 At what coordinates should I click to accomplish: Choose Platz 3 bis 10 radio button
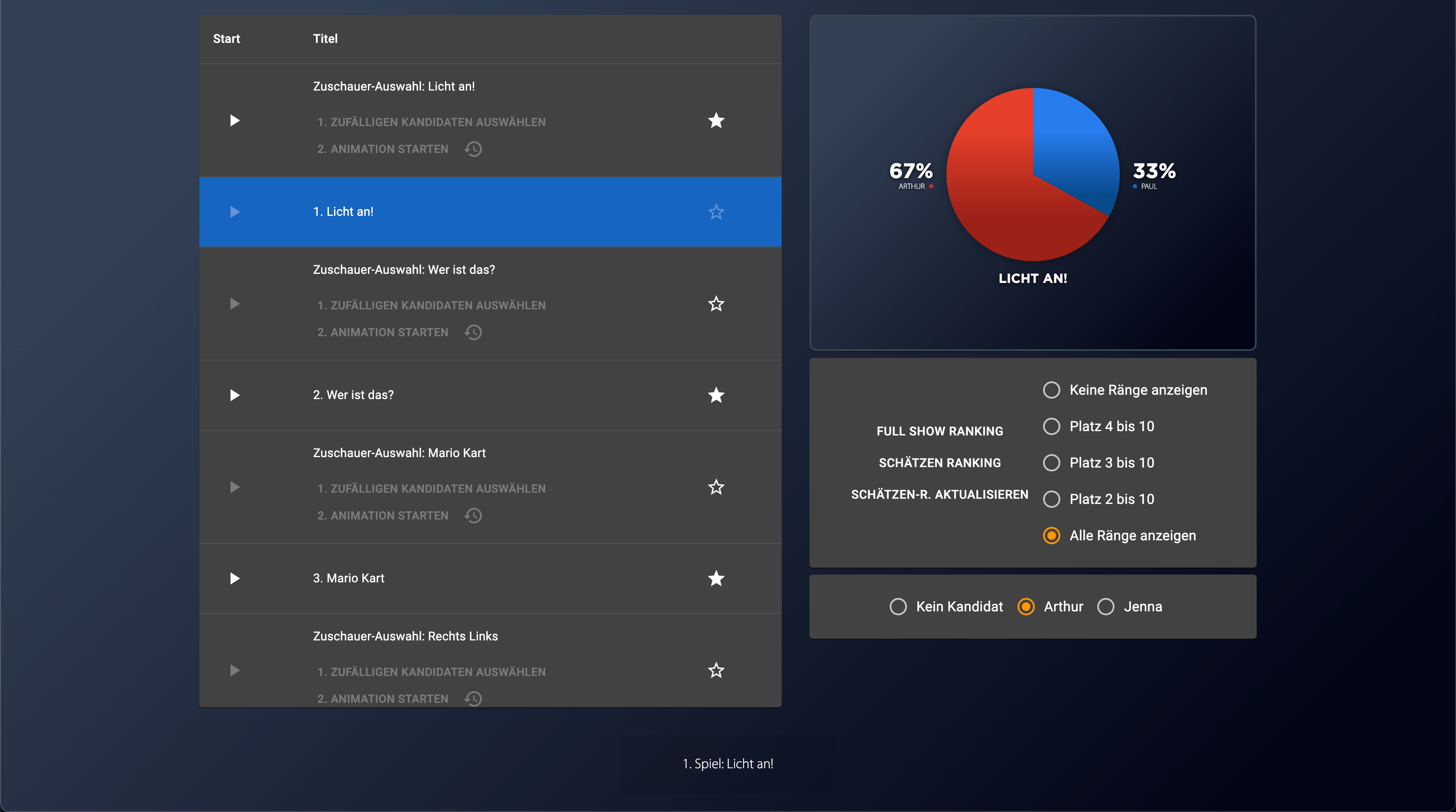pyautogui.click(x=1051, y=463)
